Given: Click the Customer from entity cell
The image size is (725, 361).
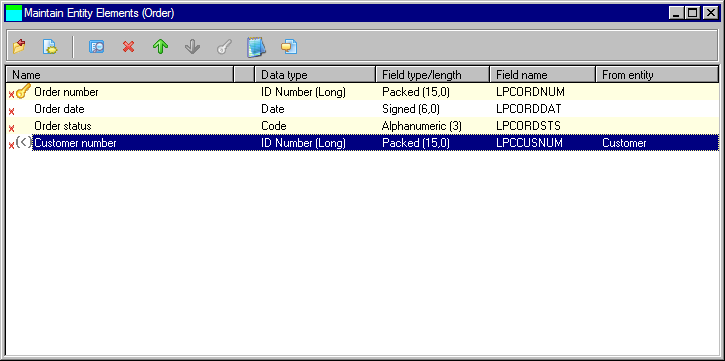Looking at the screenshot, I should click(x=624, y=143).
